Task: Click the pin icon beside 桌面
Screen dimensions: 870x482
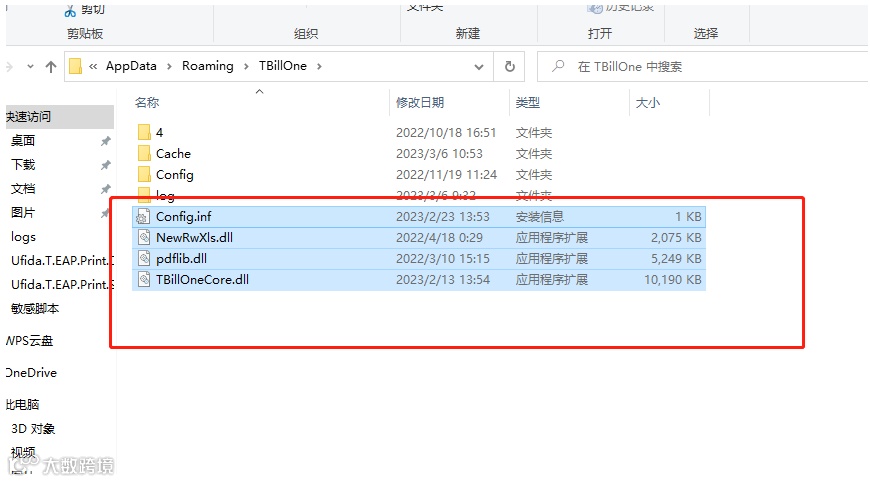Action: (105, 141)
